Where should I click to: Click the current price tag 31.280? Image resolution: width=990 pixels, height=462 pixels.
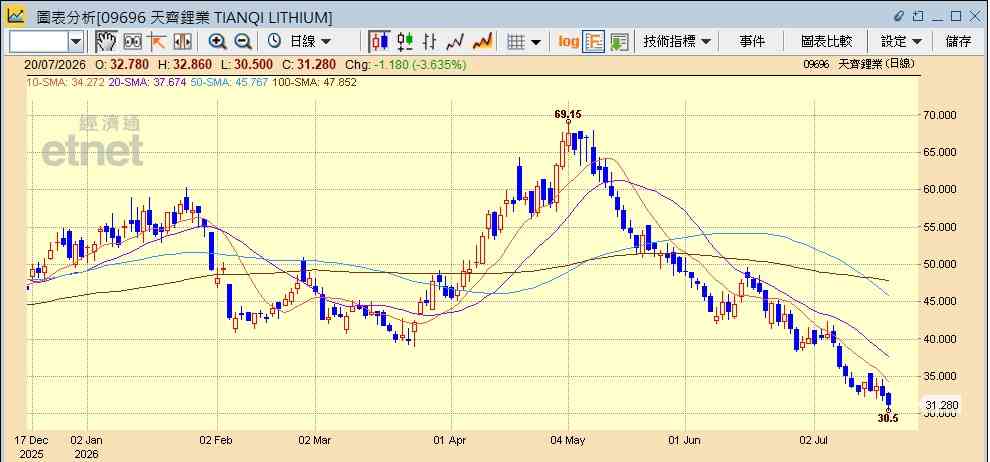(941, 405)
